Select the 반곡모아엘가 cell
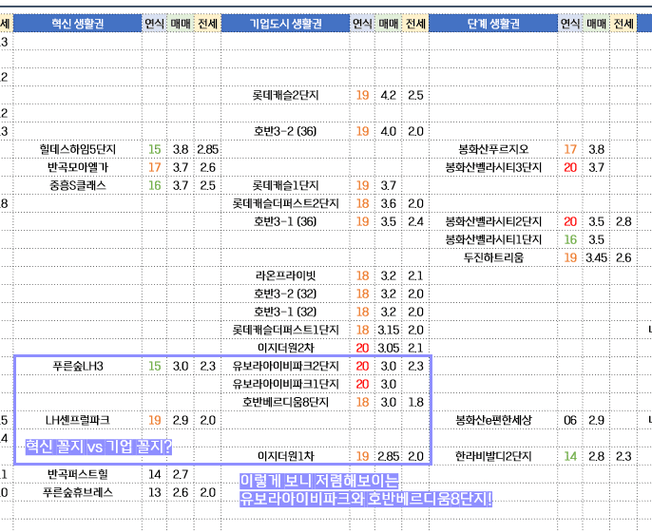Viewport: 652px width, 531px height. (78, 168)
